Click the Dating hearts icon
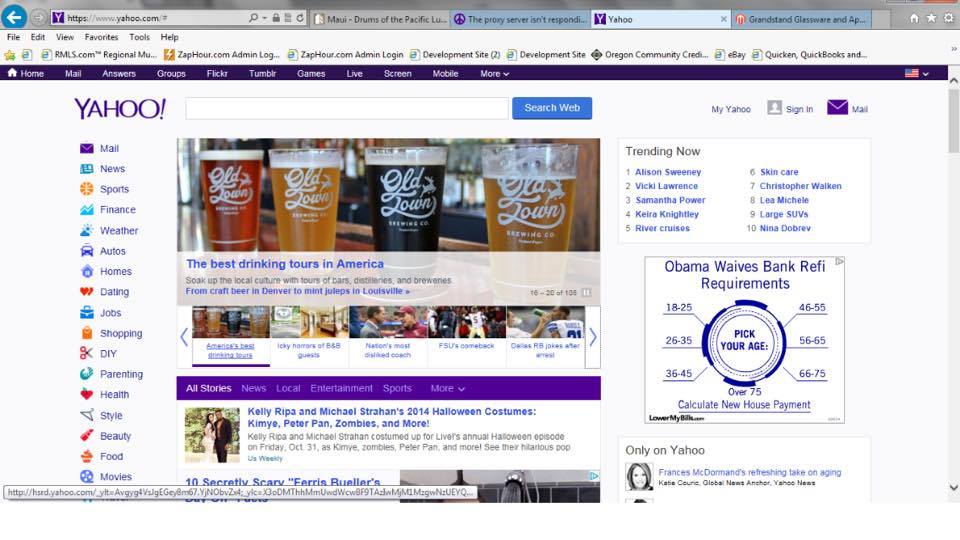This screenshot has width=960, height=540. pyautogui.click(x=86, y=291)
